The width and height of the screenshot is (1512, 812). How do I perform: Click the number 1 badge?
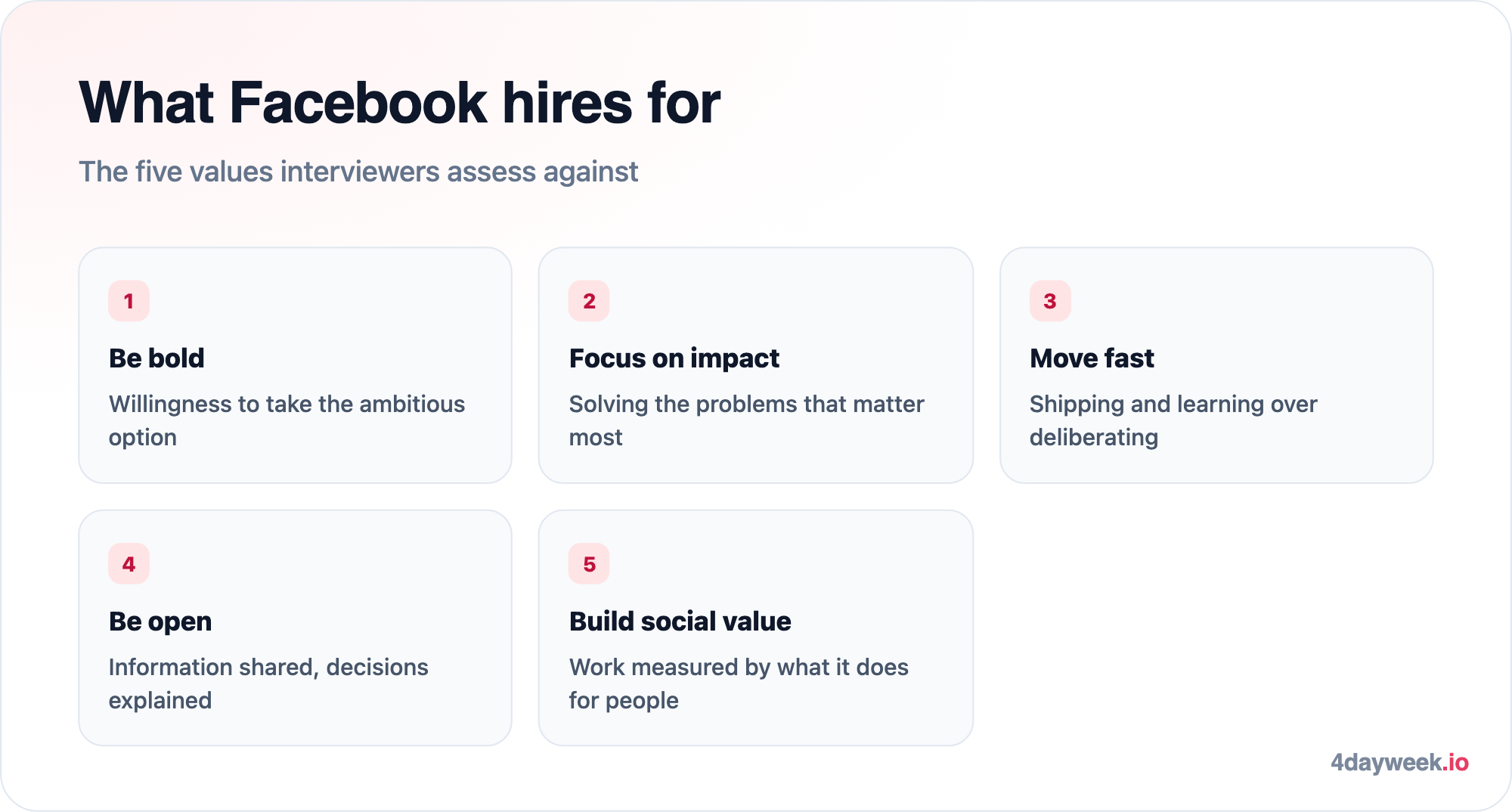click(x=129, y=301)
